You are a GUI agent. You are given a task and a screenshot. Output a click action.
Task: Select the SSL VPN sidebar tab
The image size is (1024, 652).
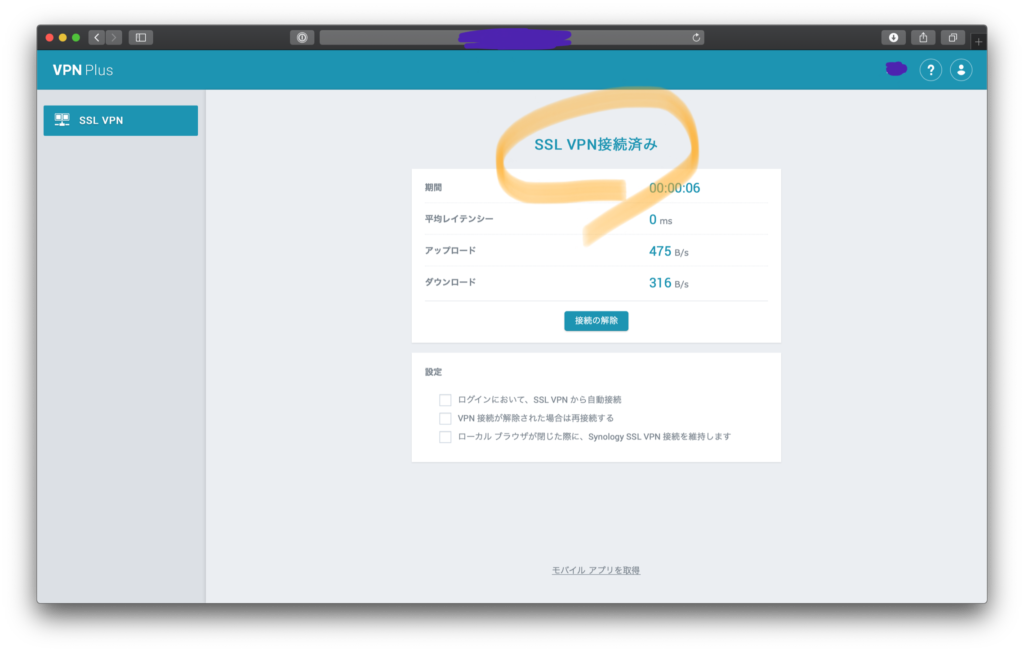pyautogui.click(x=120, y=120)
